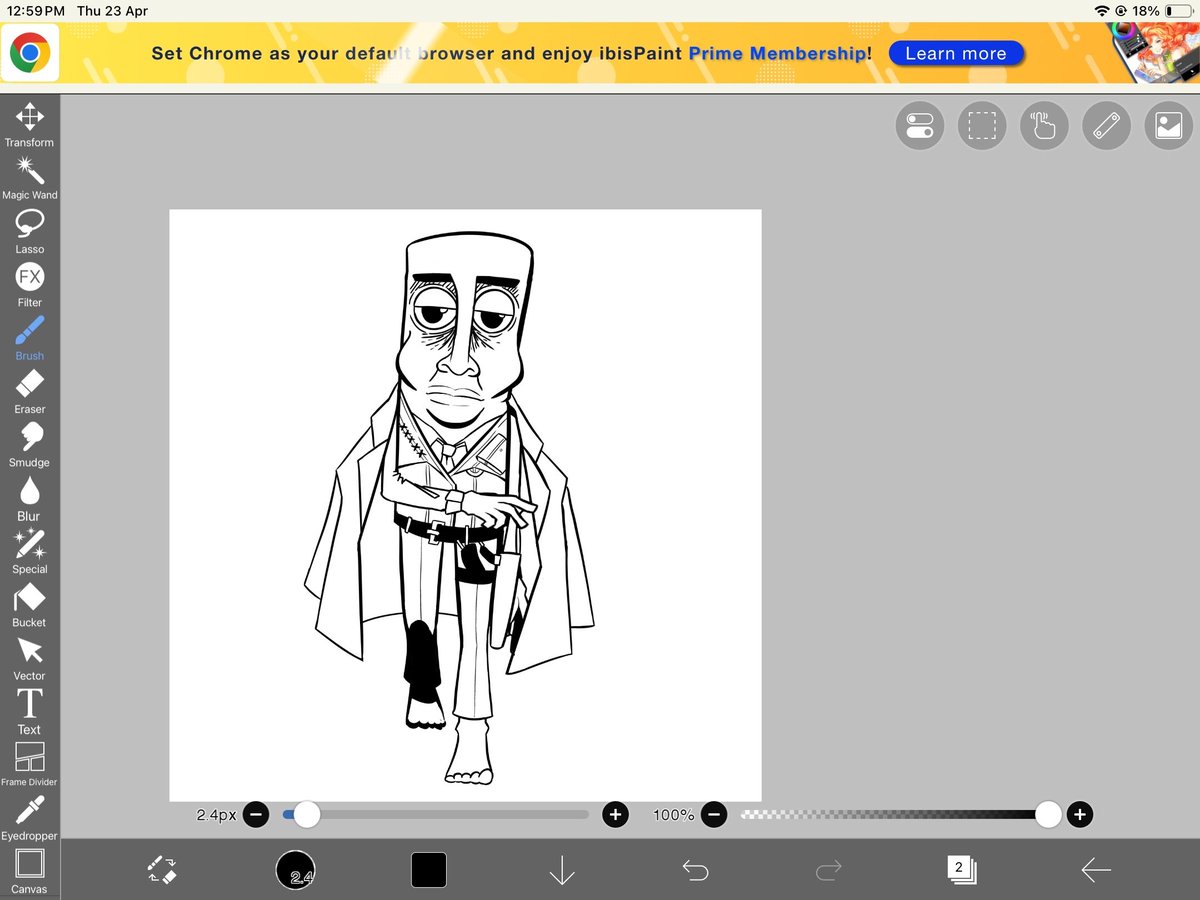Select the Transform tool
Viewport: 1200px width, 900px height.
click(x=29, y=124)
